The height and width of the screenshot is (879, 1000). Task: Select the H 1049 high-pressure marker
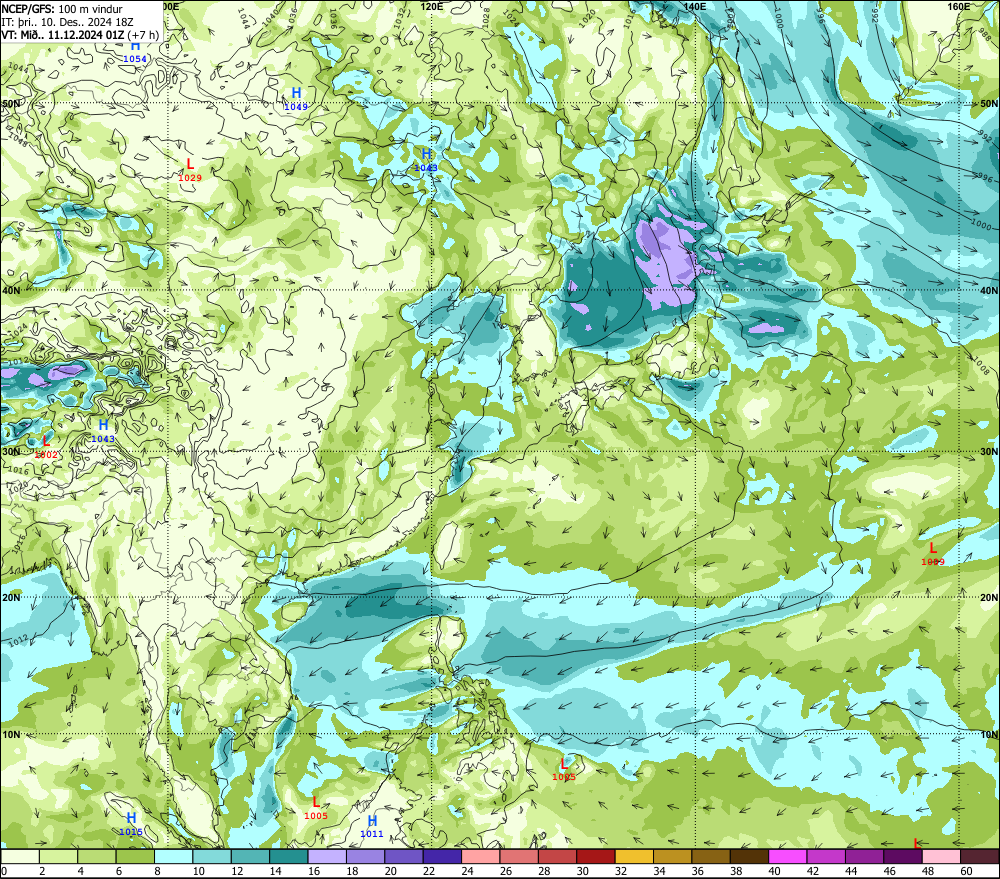[296, 100]
